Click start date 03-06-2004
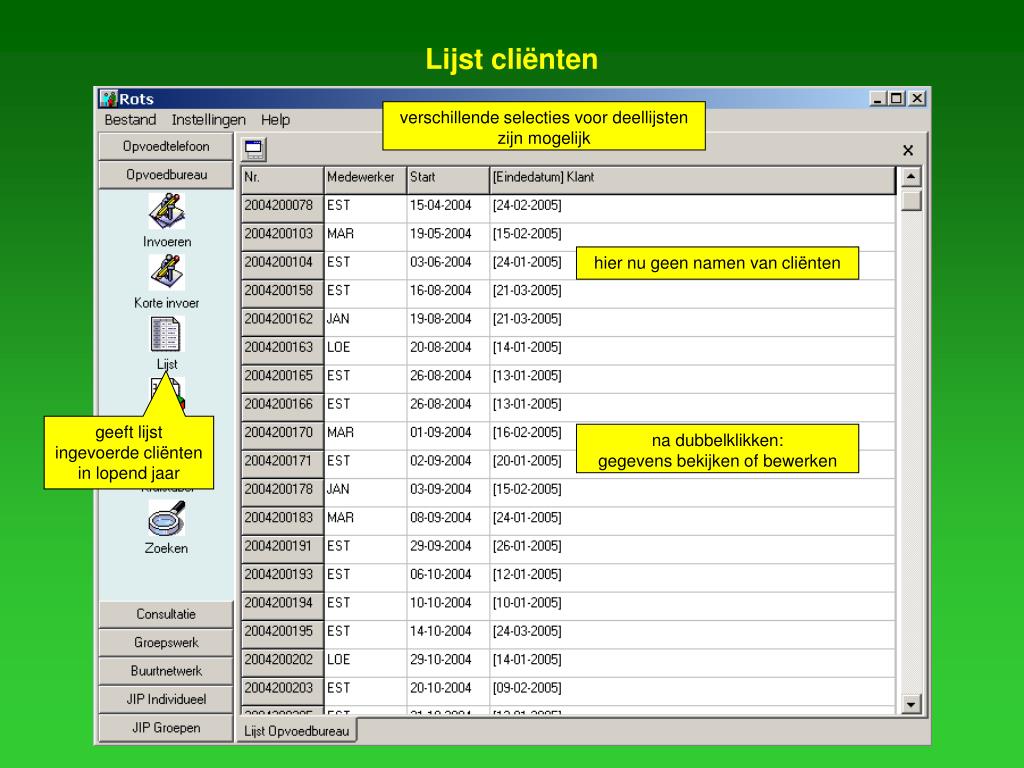 point(441,263)
